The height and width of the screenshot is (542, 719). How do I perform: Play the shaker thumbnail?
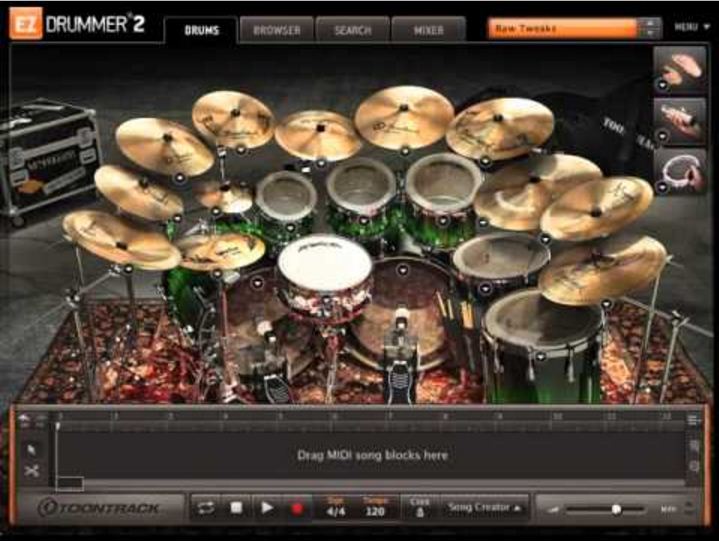[x=680, y=119]
